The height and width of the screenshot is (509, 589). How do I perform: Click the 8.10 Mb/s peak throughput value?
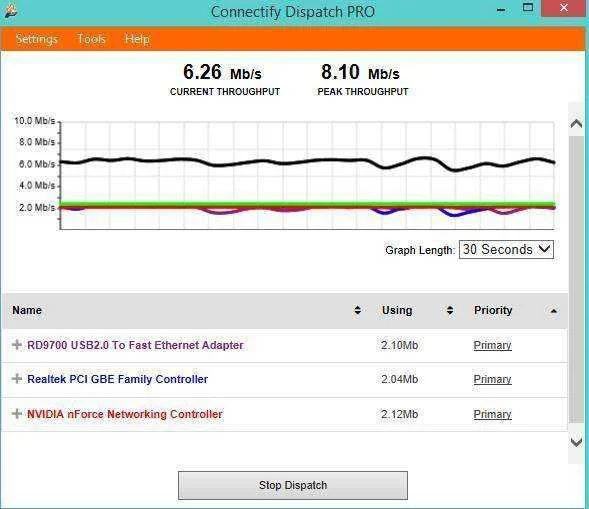[x=360, y=72]
